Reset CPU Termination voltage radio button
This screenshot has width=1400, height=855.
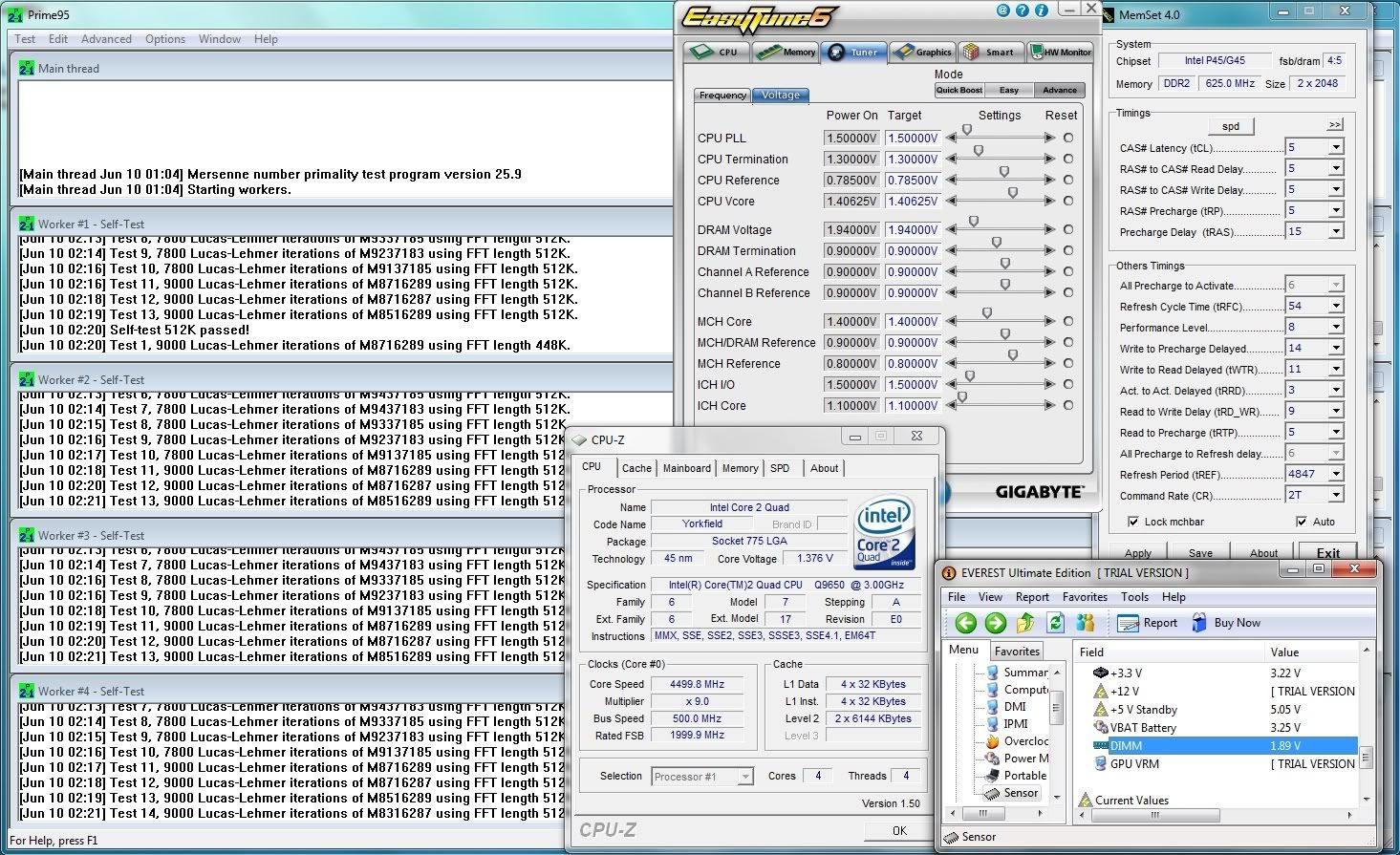(x=1068, y=159)
